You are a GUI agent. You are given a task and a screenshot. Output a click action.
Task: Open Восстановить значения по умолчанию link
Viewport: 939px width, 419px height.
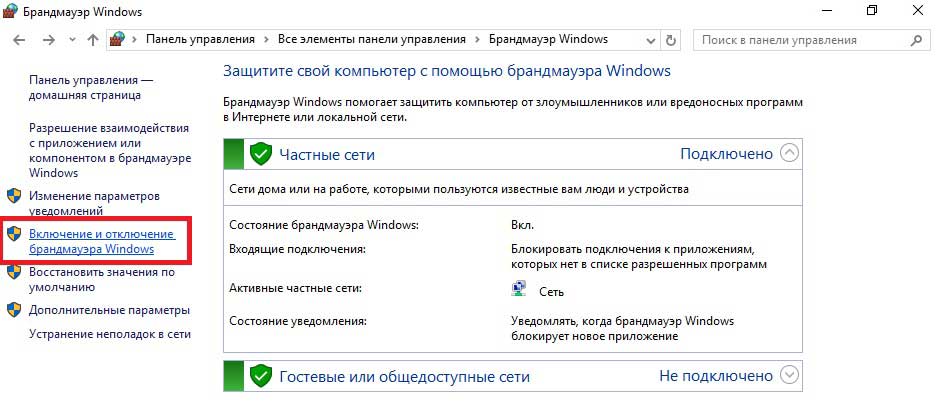click(102, 280)
